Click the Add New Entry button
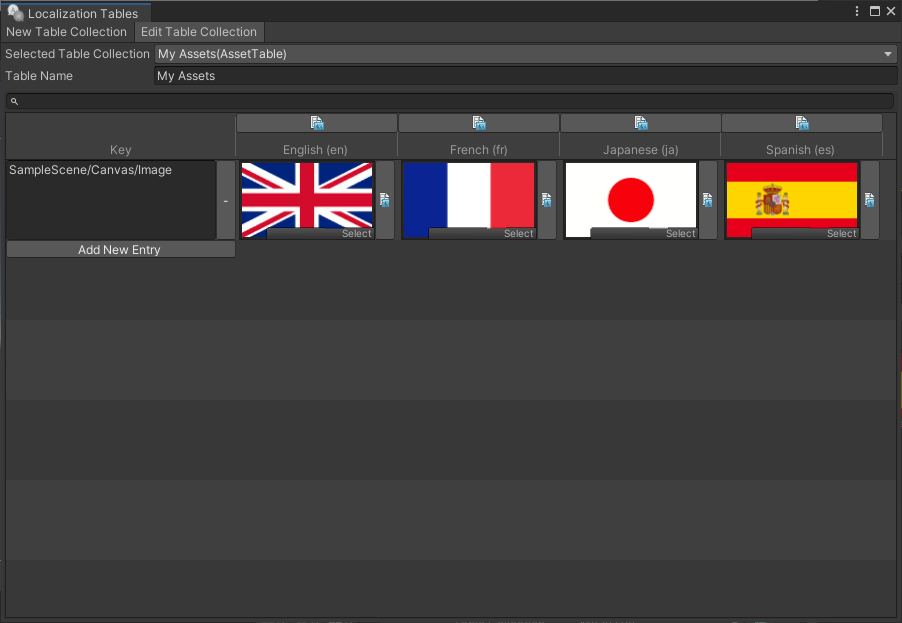 click(120, 248)
